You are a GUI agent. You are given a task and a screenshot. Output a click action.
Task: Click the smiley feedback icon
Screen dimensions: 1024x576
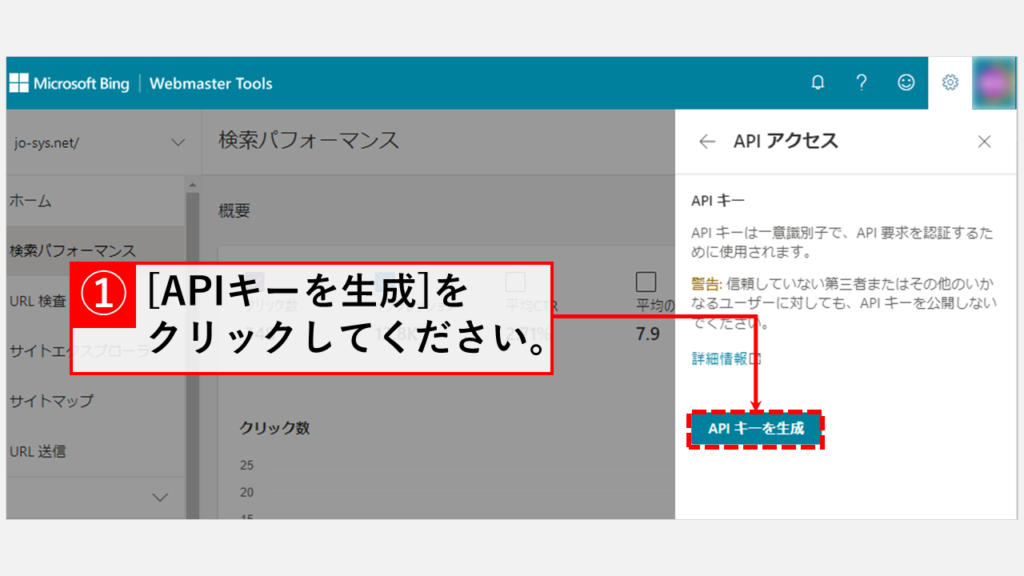click(x=906, y=83)
